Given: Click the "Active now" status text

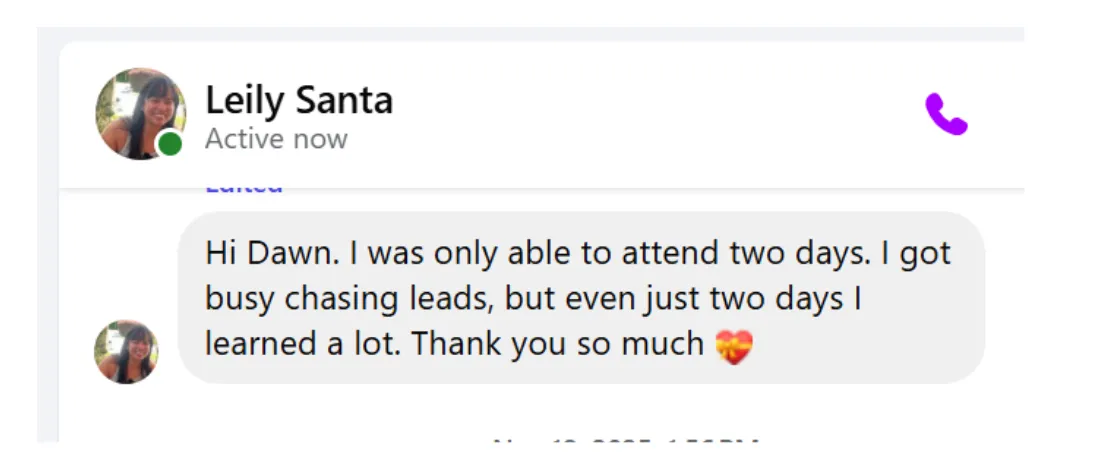Looking at the screenshot, I should pos(276,139).
